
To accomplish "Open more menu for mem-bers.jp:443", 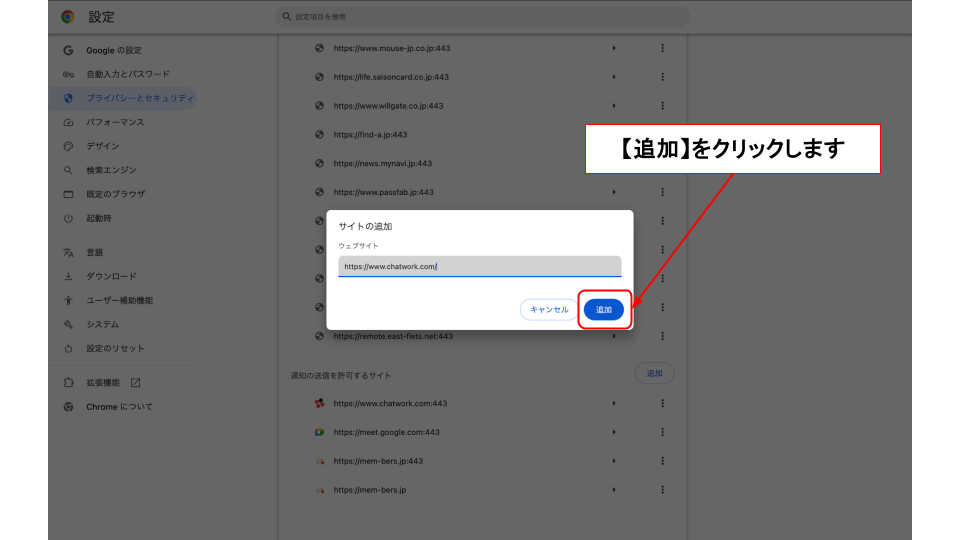I will [662, 461].
